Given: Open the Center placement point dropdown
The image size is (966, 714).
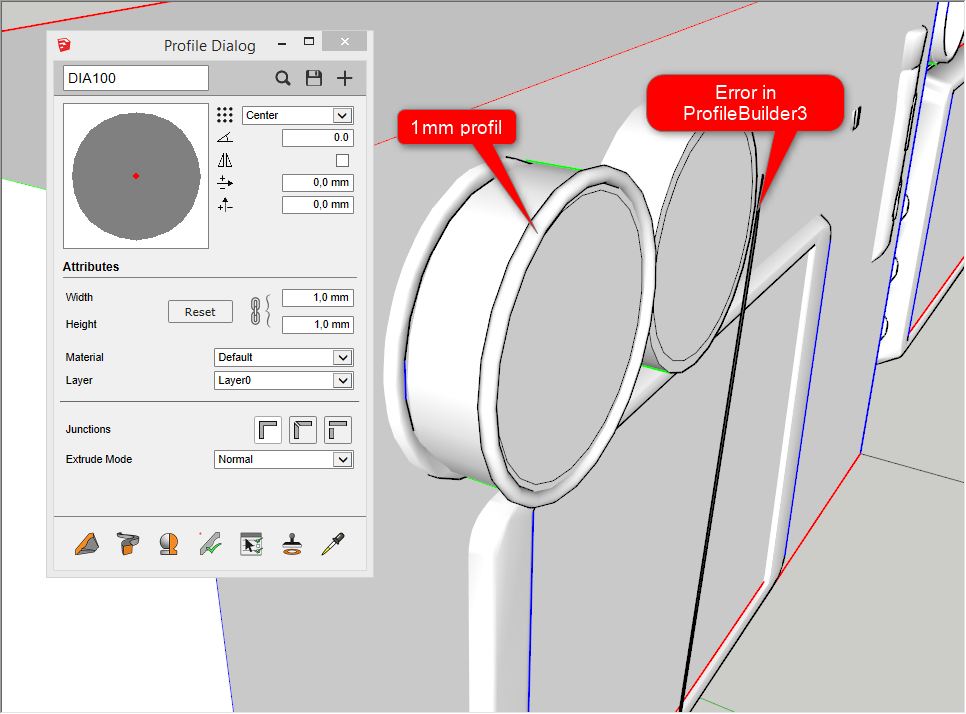Looking at the screenshot, I should click(298, 115).
